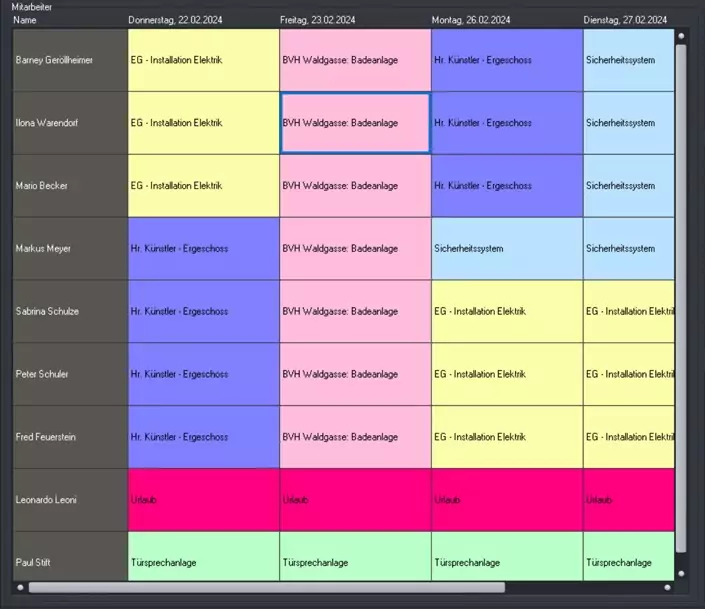Viewport: 705px width, 609px height.
Task: Select Markus Meyer's Thursday Hr. Künstler cell
Action: 204,249
